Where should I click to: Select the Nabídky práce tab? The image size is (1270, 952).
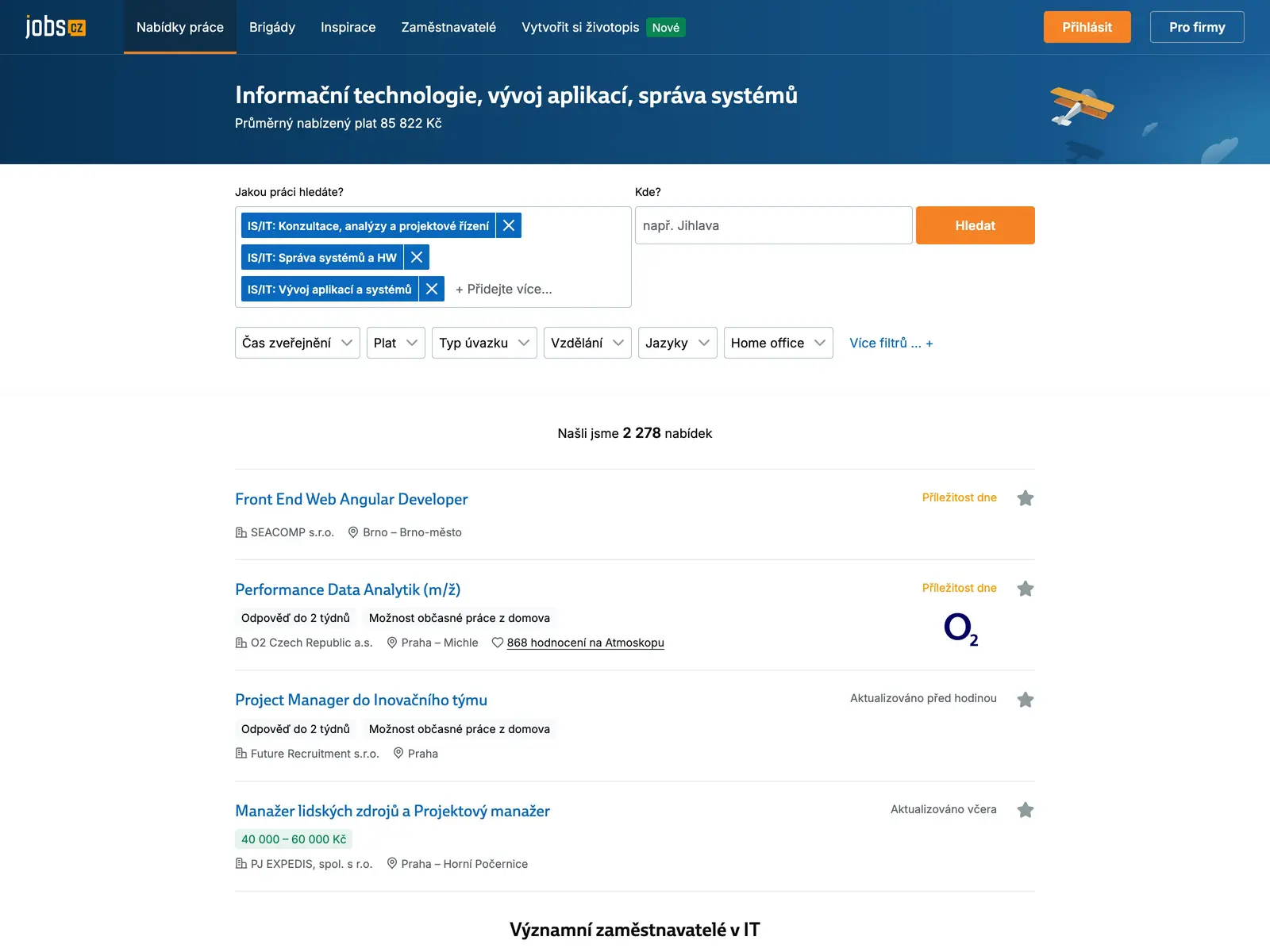pyautogui.click(x=180, y=27)
